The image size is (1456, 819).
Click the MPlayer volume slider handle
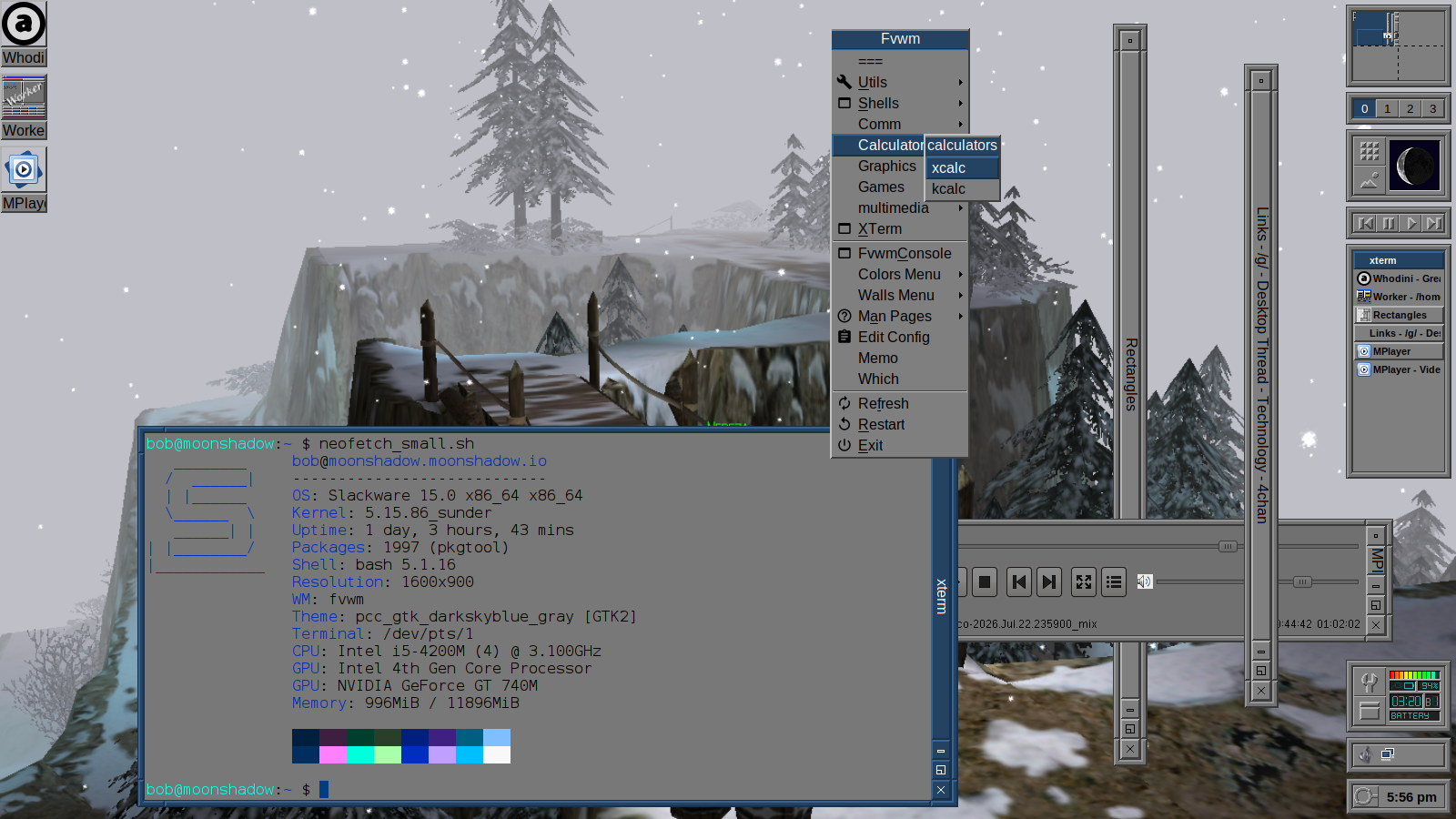(x=1302, y=581)
